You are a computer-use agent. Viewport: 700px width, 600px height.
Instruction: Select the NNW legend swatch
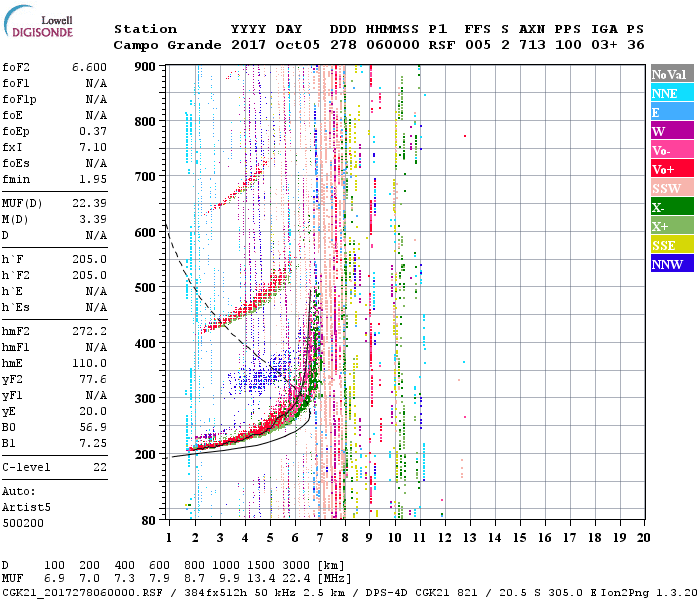(672, 264)
